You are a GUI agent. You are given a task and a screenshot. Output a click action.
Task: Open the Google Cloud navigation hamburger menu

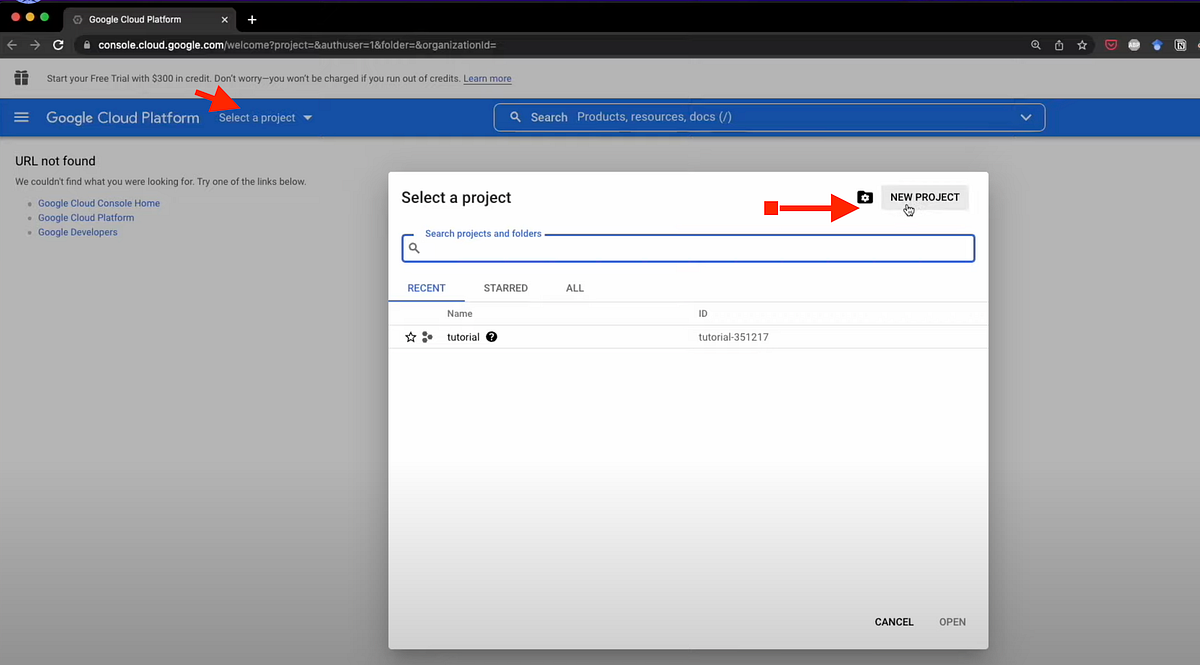click(21, 117)
